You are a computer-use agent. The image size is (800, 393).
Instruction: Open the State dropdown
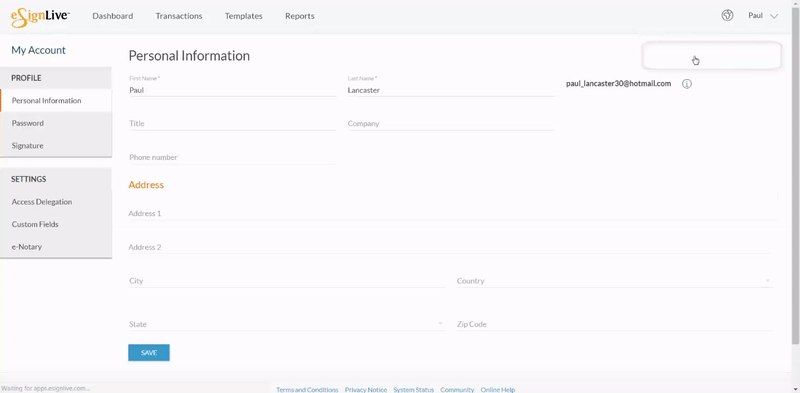[286, 324]
